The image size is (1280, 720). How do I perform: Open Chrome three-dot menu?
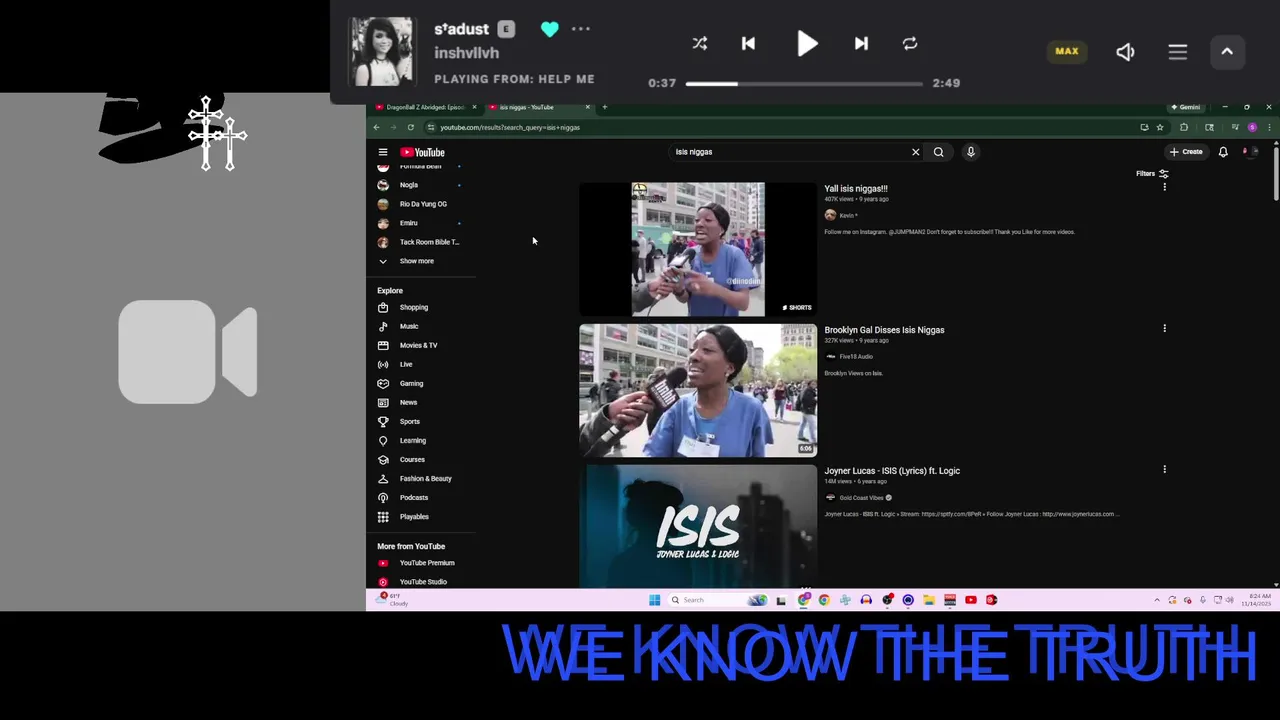point(1269,127)
